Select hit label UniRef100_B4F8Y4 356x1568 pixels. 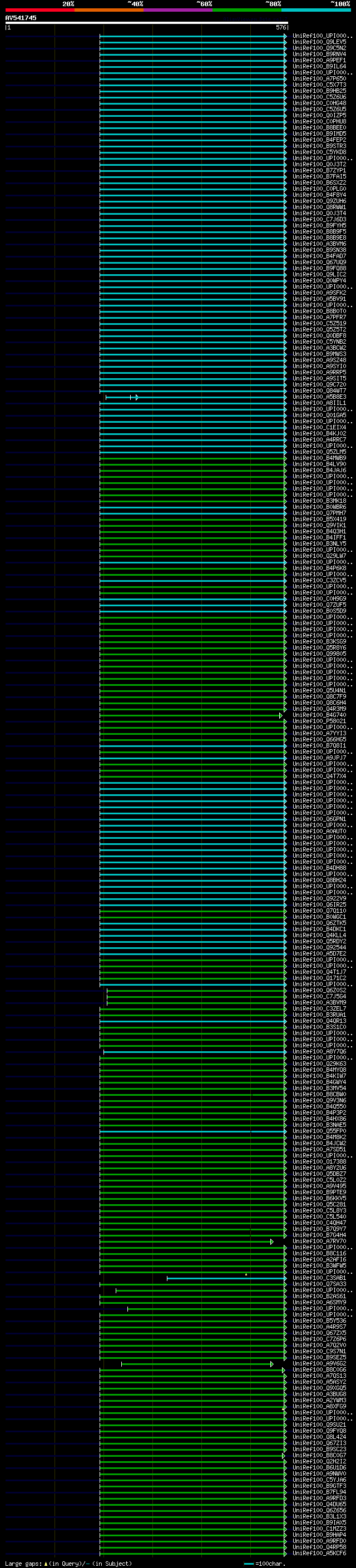pyautogui.click(x=319, y=195)
